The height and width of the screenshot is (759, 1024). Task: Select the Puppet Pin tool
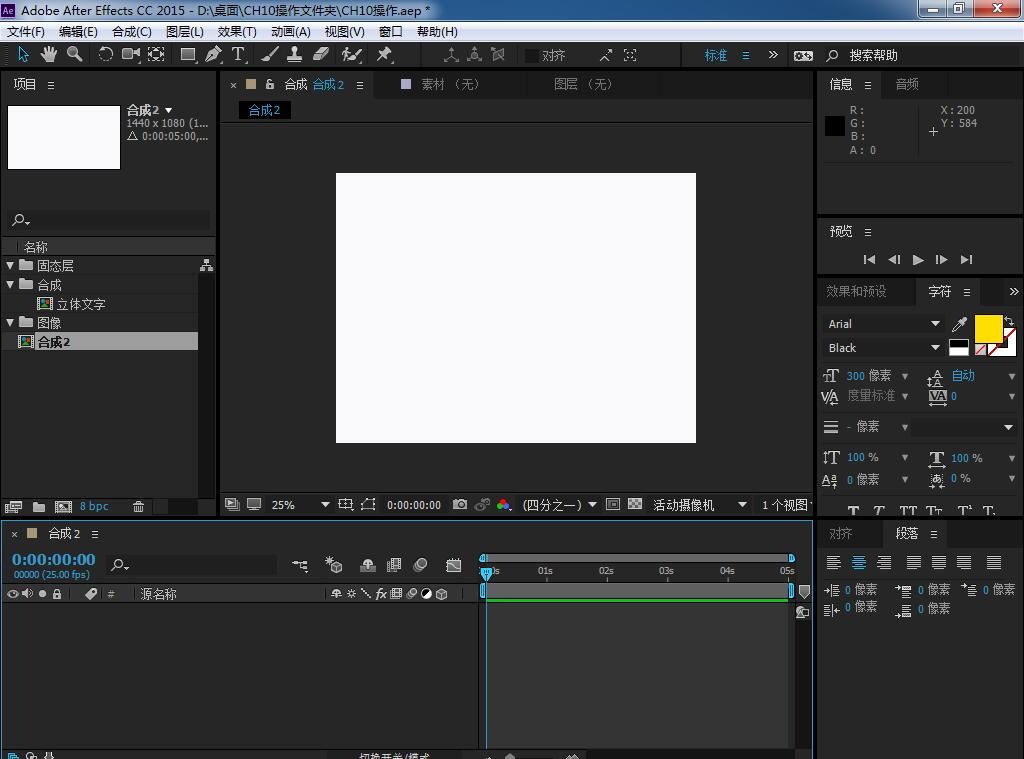(x=384, y=55)
